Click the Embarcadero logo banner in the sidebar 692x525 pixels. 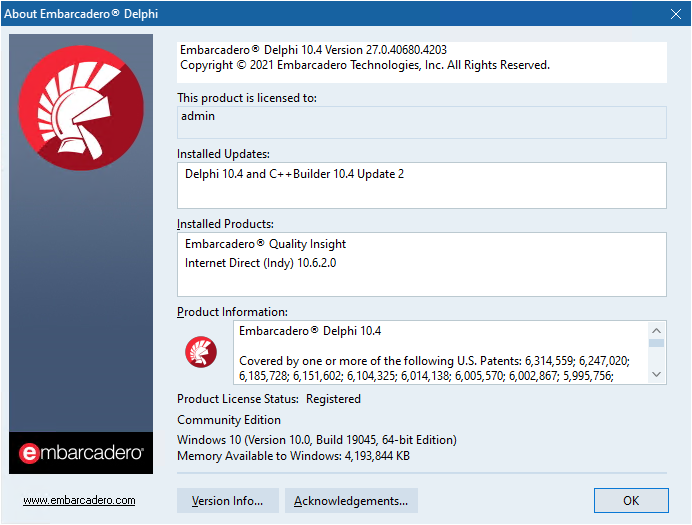pyautogui.click(x=81, y=453)
